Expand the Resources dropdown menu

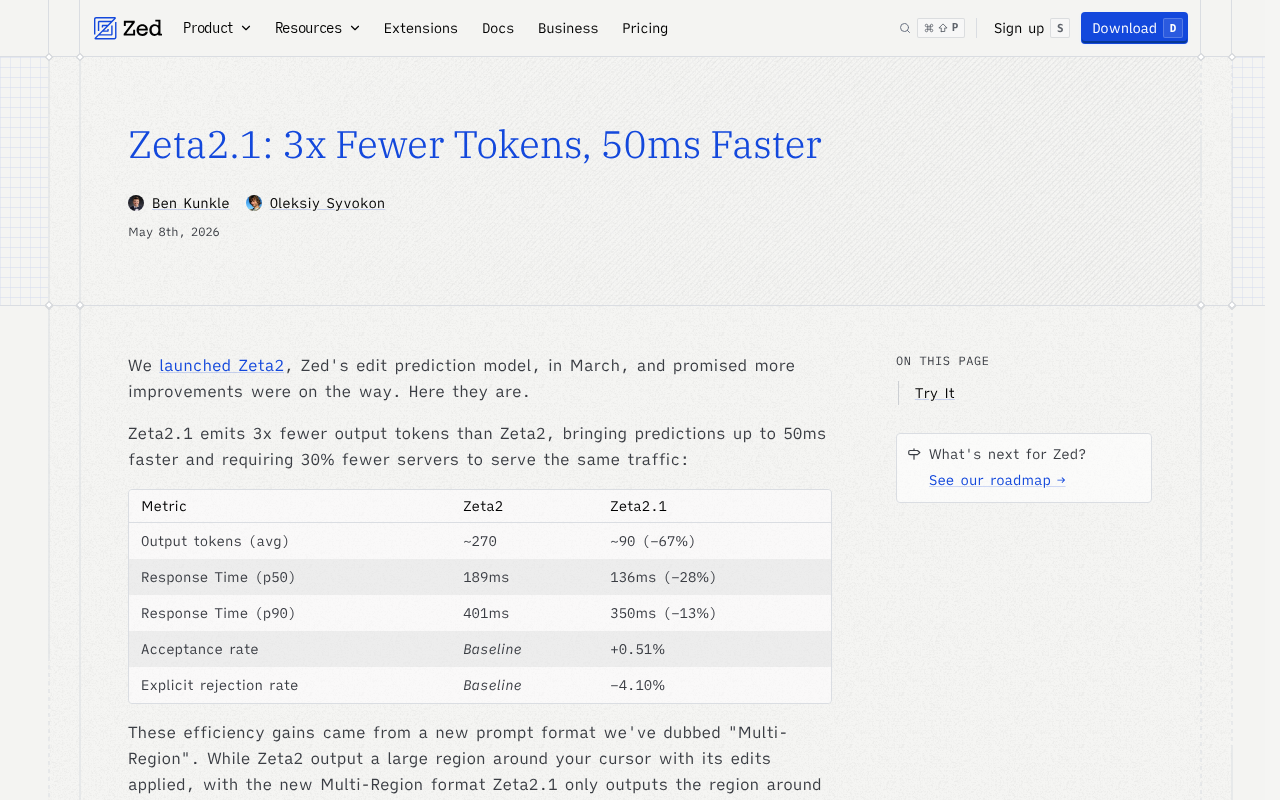[x=317, y=28]
